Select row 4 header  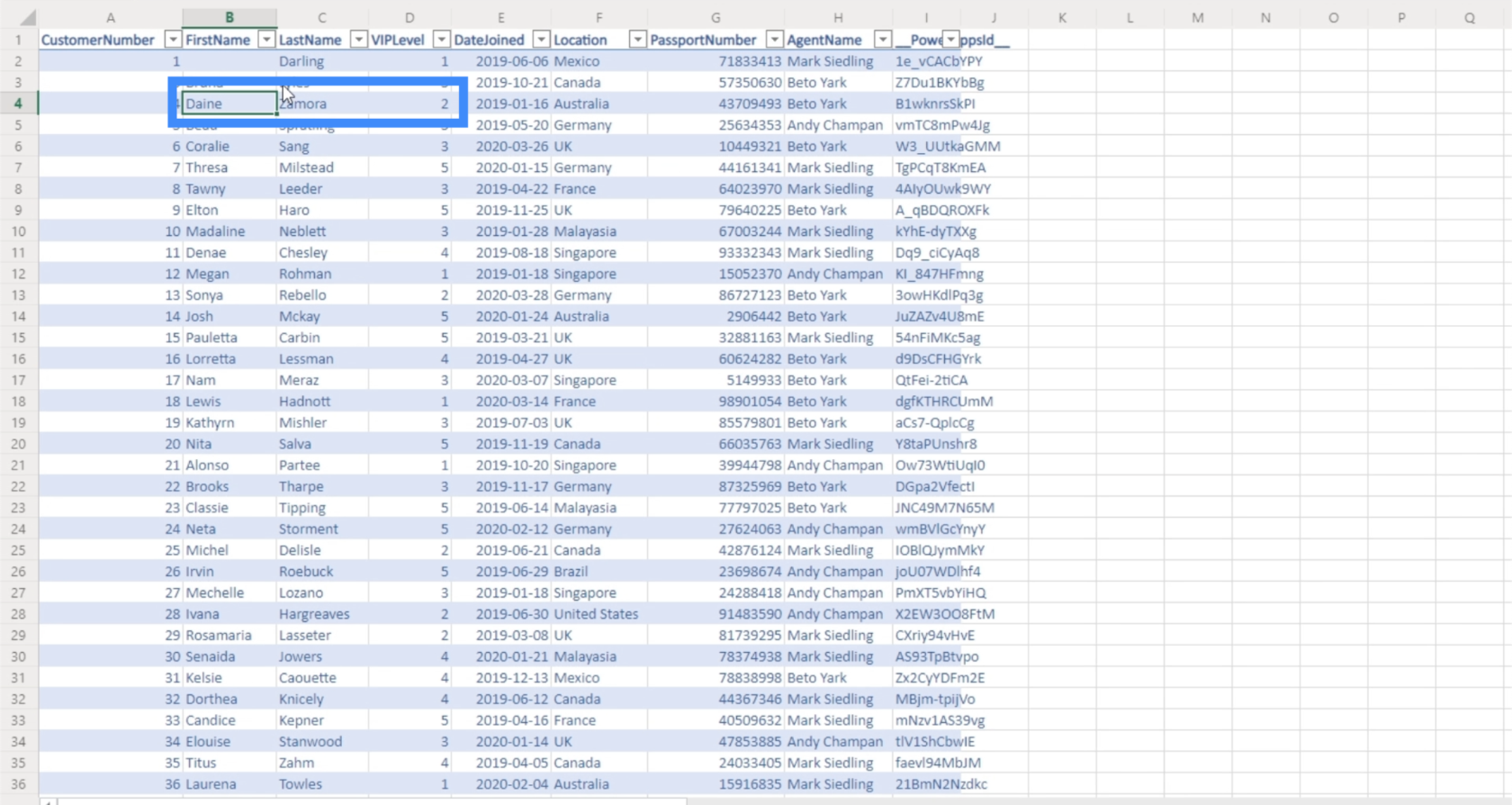[x=18, y=104]
